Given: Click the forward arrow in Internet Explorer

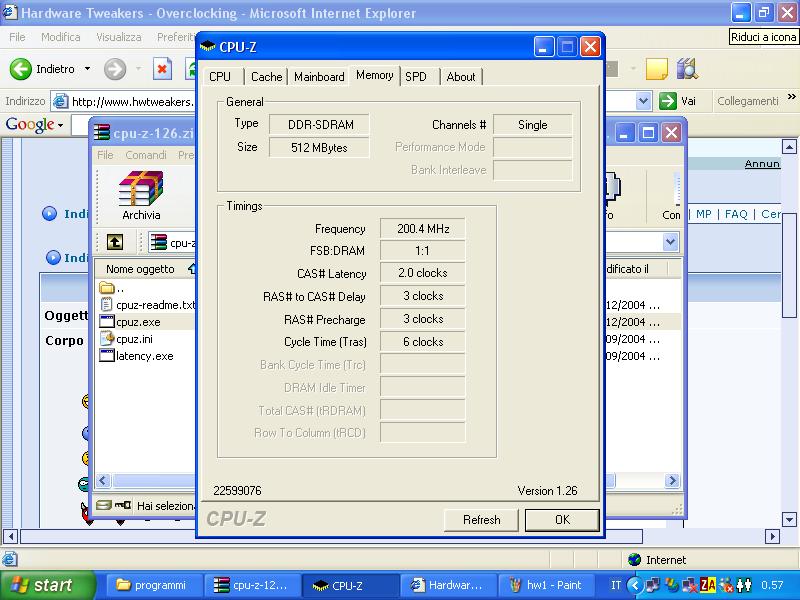Looking at the screenshot, I should (x=115, y=69).
